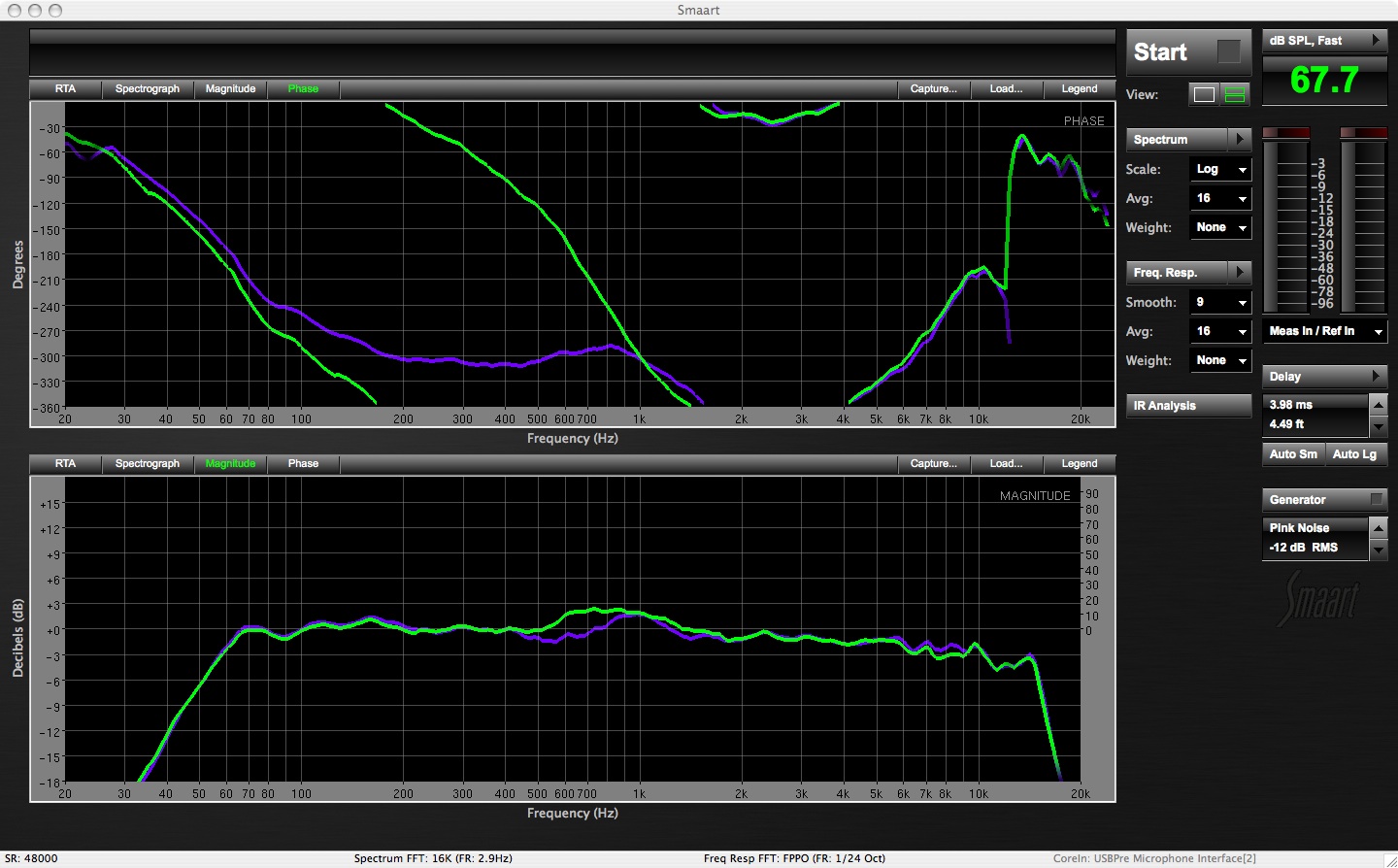Switch lower graph to Phase tab
The height and width of the screenshot is (868, 1398).
click(x=303, y=463)
